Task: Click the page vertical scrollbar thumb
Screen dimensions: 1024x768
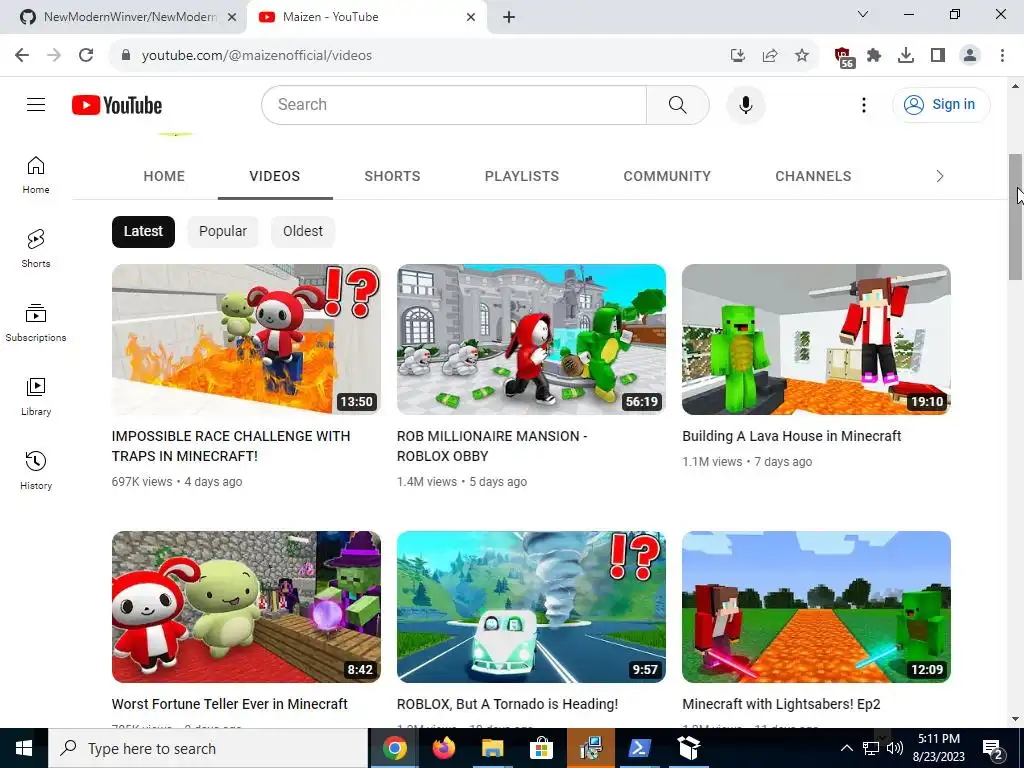Action: pyautogui.click(x=1015, y=217)
